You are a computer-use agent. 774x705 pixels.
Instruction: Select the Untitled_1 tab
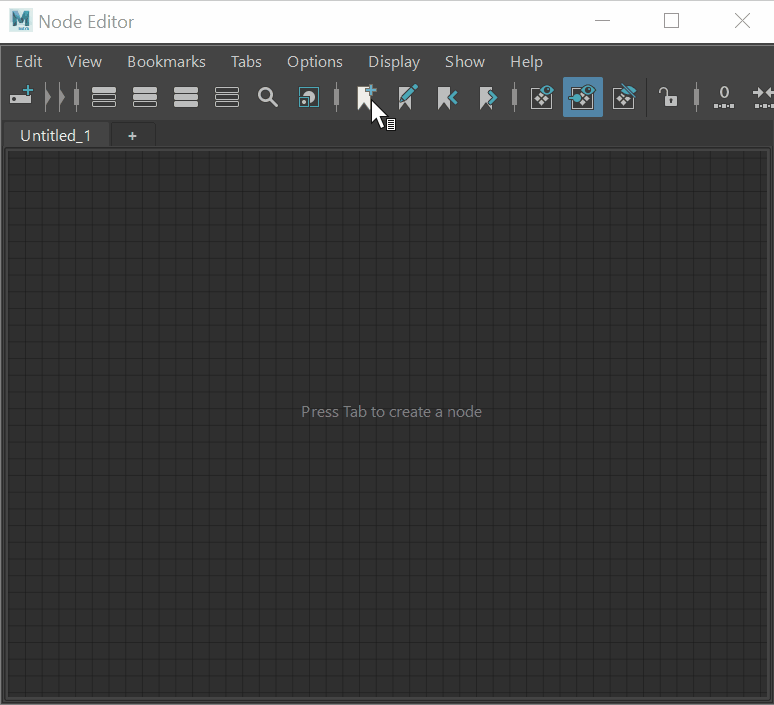55,135
